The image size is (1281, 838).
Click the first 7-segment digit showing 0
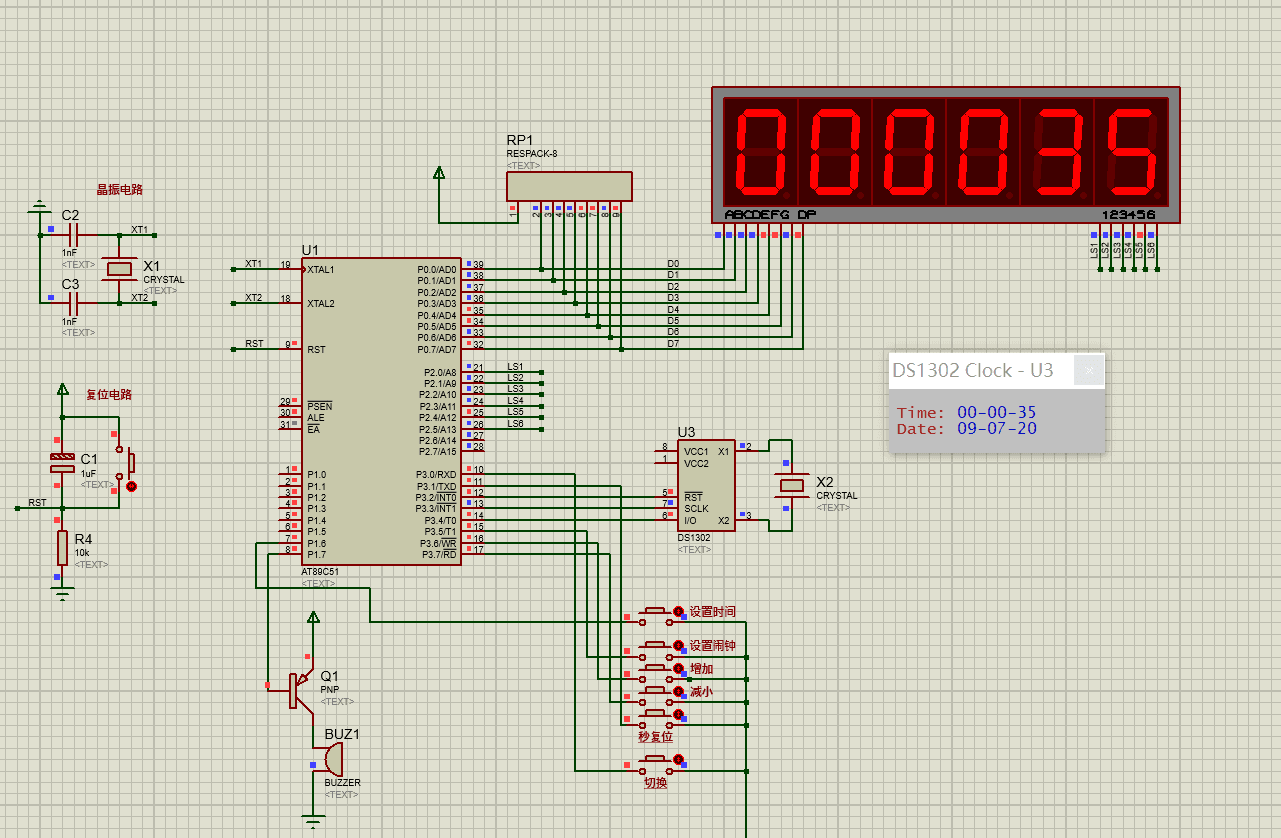[x=761, y=151]
